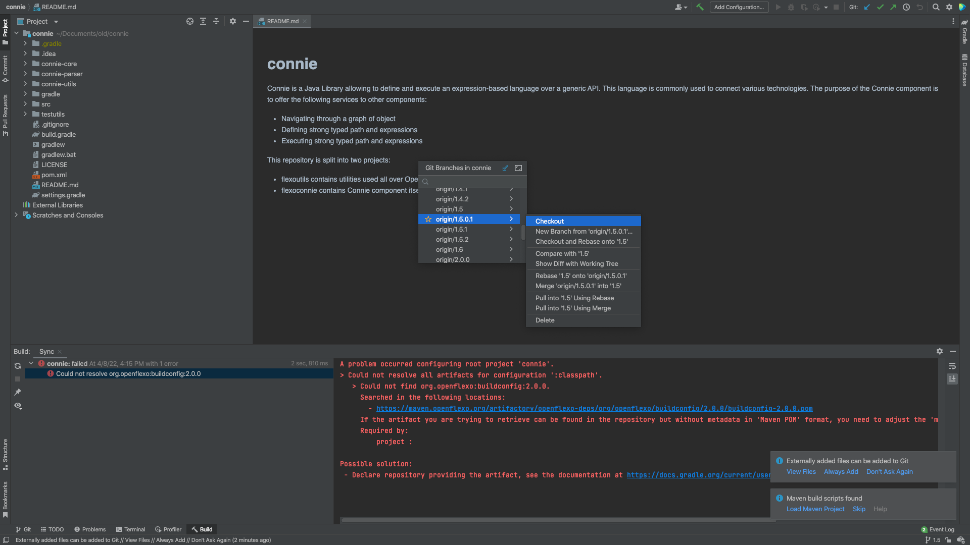Image resolution: width=970 pixels, height=545 pixels.
Task: Open editor tab options three-dots icon
Action: click(x=953, y=21)
